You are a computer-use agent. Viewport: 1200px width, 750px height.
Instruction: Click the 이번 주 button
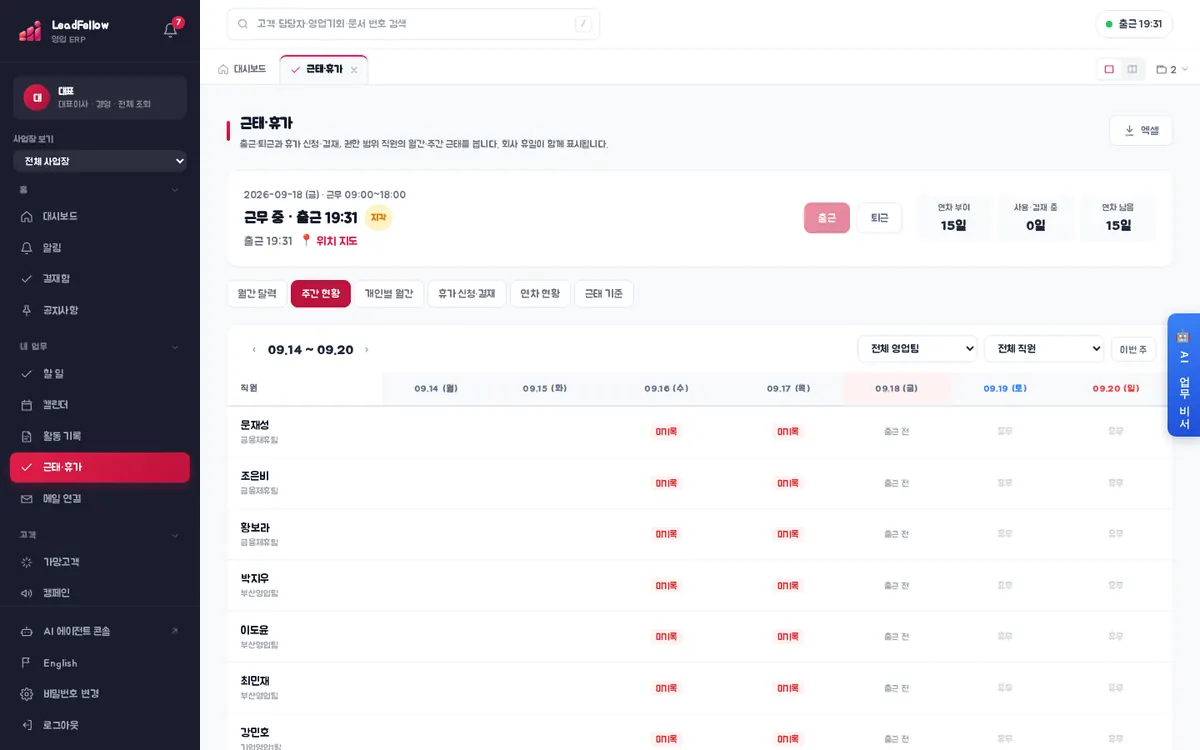(x=1133, y=349)
